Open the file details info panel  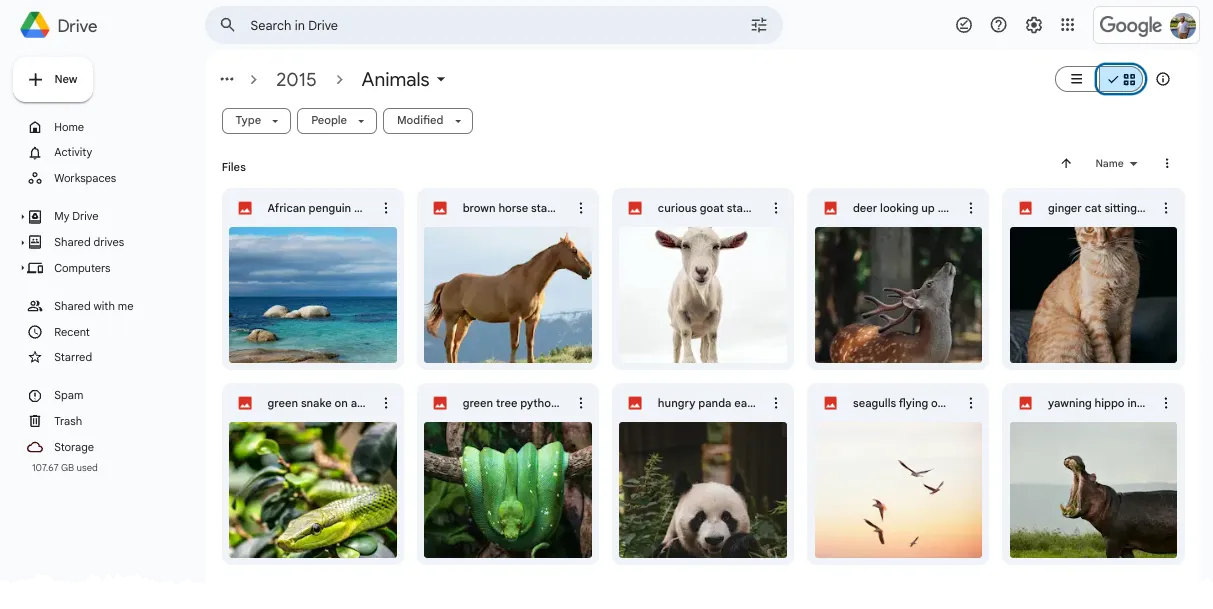click(1163, 79)
